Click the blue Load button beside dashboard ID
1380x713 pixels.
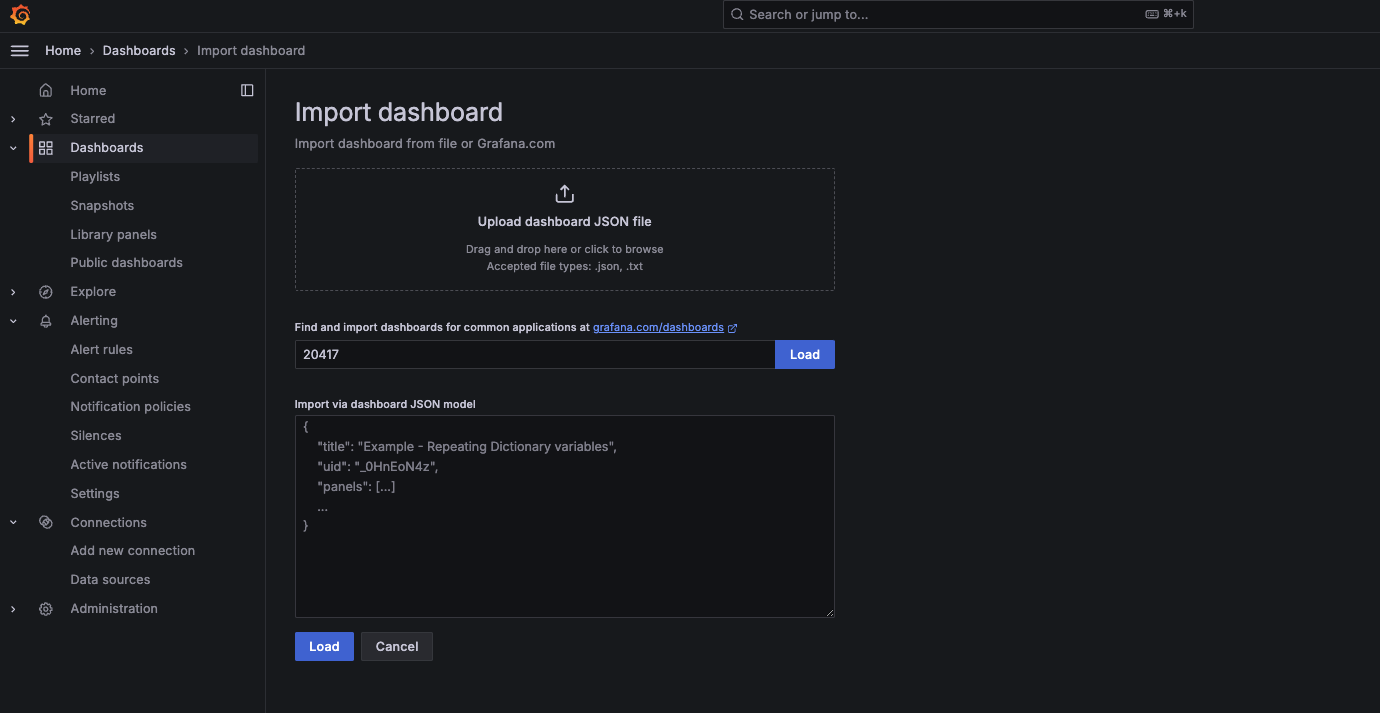[804, 354]
